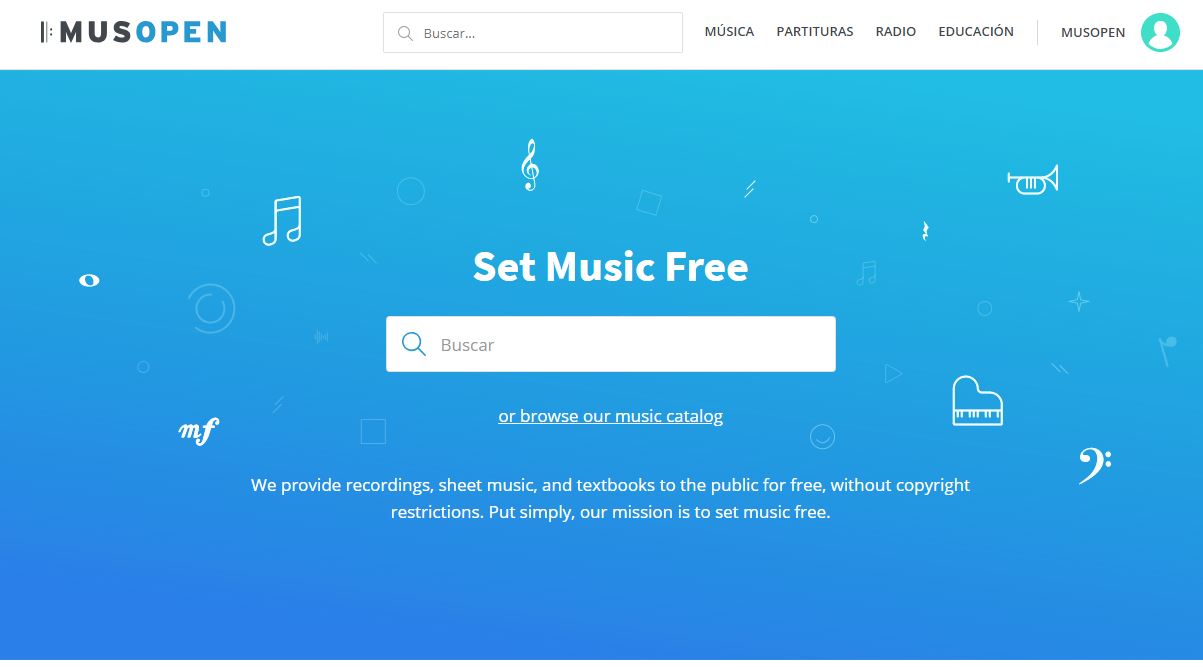Open the EDUCACIÓN menu
Image resolution: width=1203 pixels, height=667 pixels.
tap(976, 32)
